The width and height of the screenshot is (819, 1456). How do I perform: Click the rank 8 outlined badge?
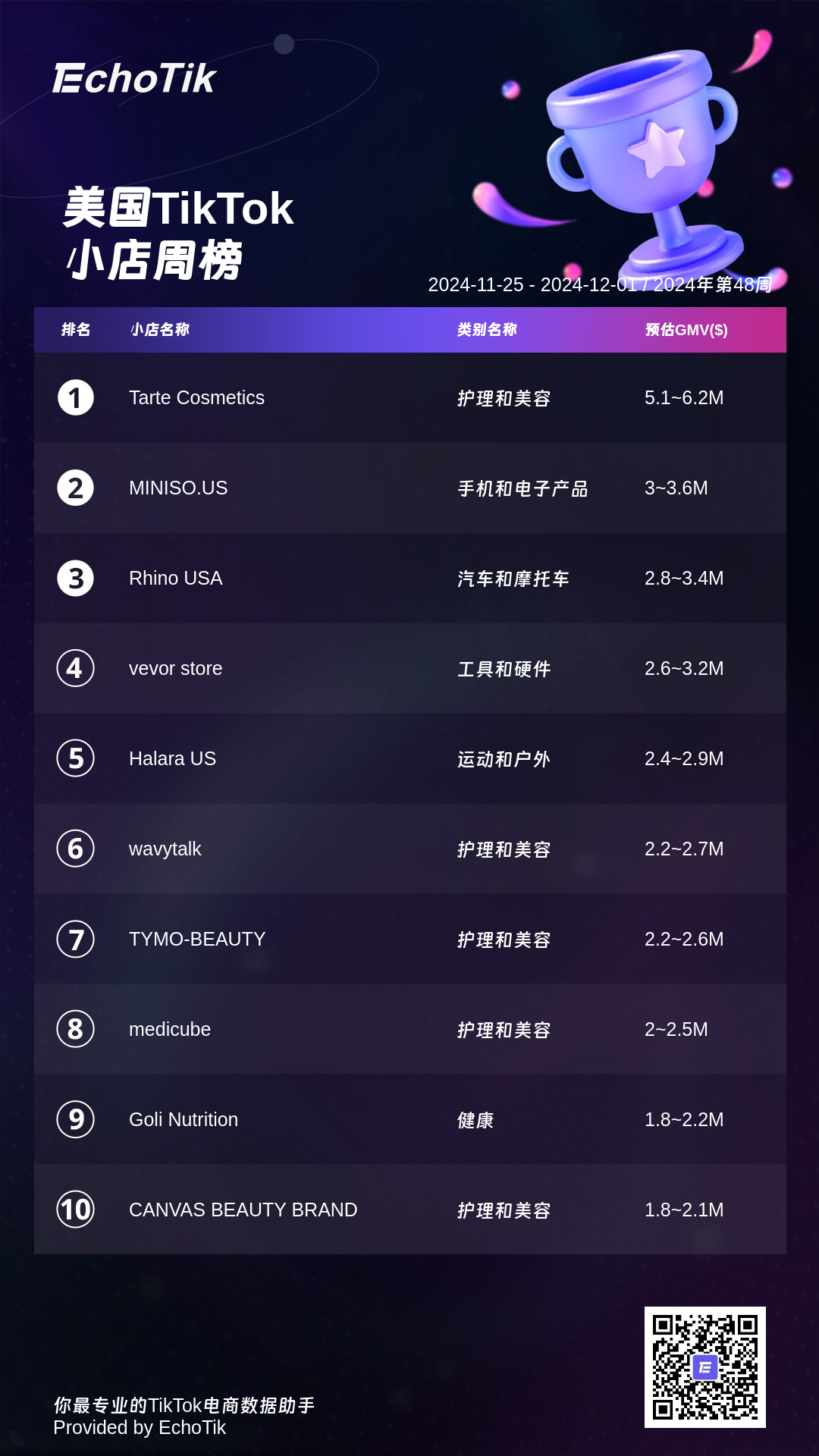[76, 1029]
